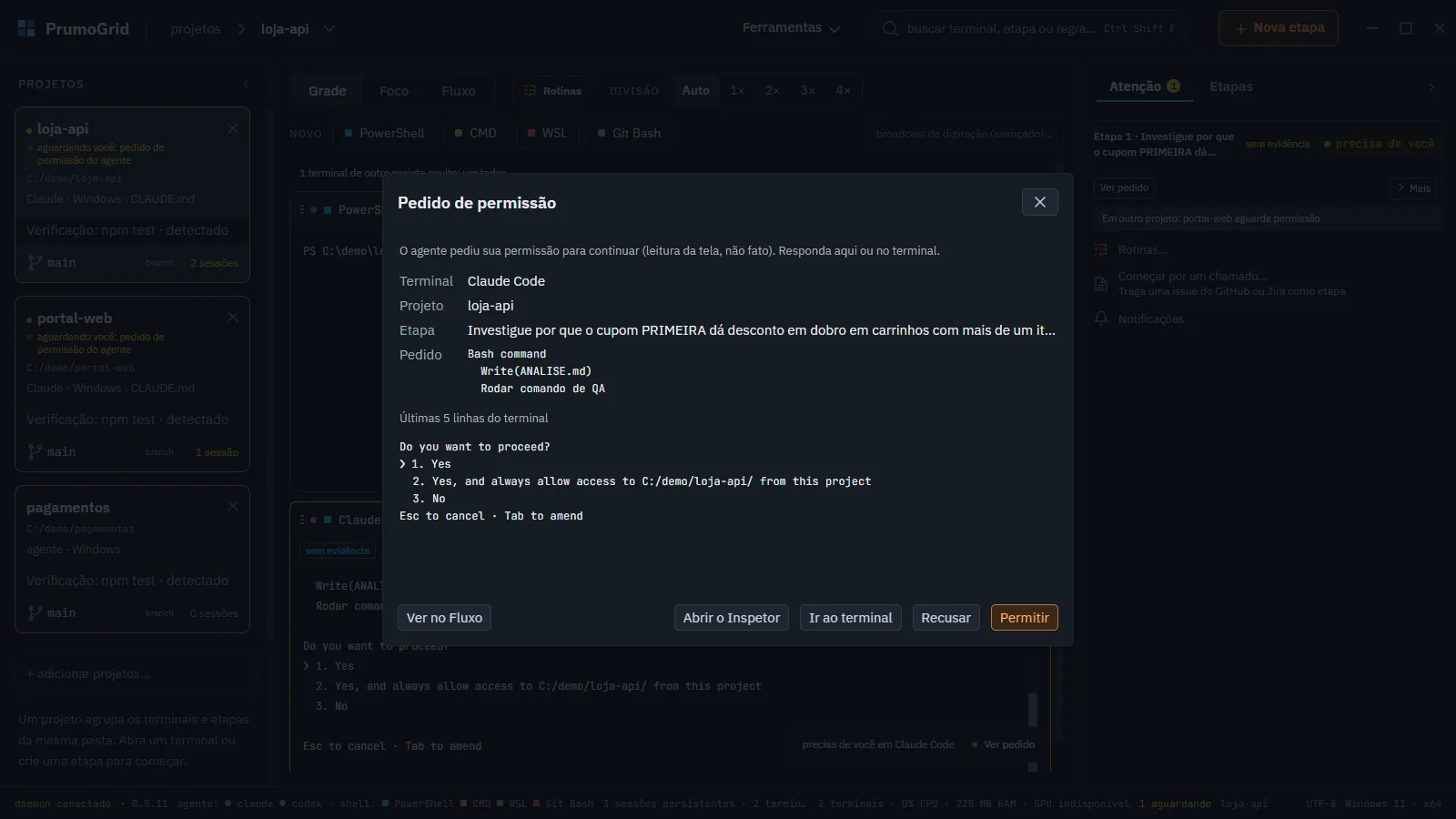Click the PrumoGrid logo icon

pos(26,28)
